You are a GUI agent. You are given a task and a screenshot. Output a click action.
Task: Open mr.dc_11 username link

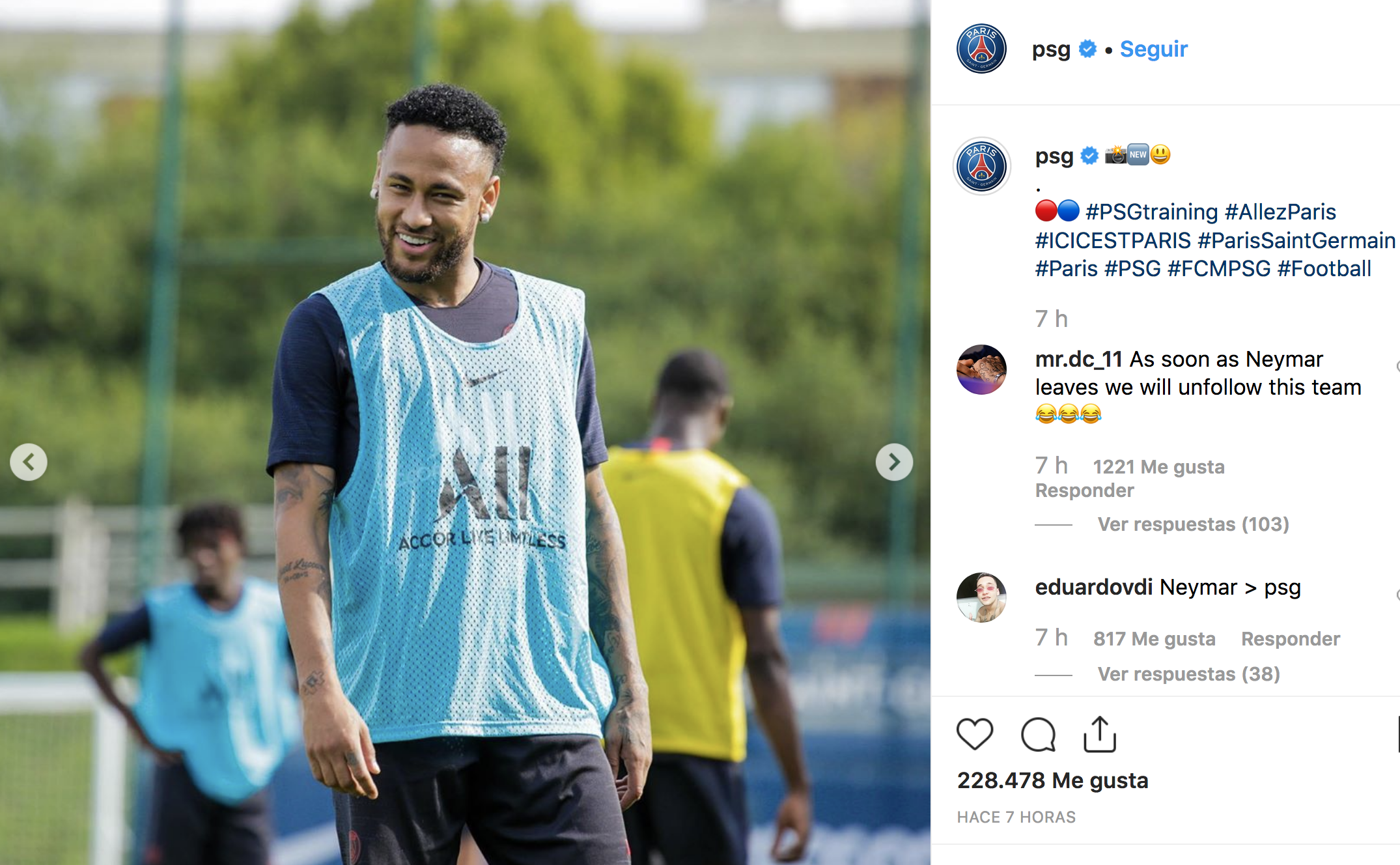coord(1078,360)
